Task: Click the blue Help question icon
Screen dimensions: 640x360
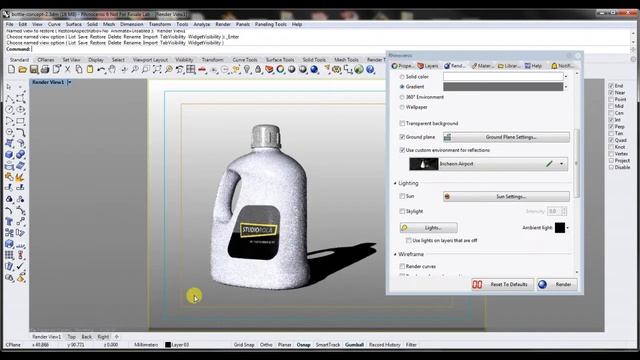Action: tap(370, 69)
